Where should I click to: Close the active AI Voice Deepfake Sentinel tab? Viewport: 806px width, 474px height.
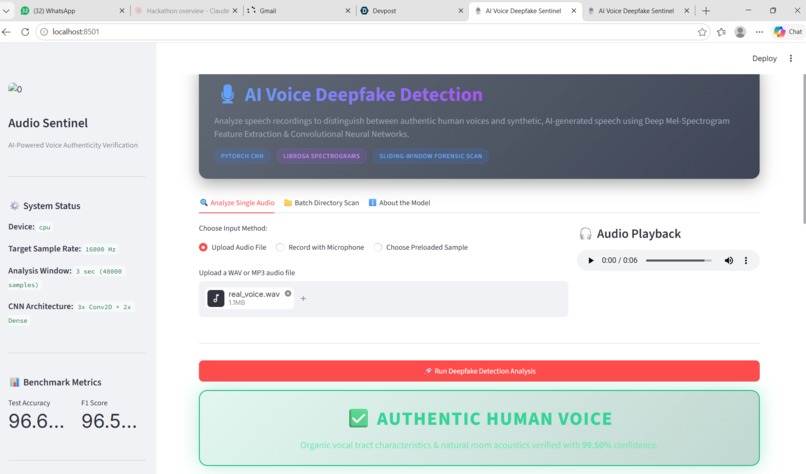point(574,10)
